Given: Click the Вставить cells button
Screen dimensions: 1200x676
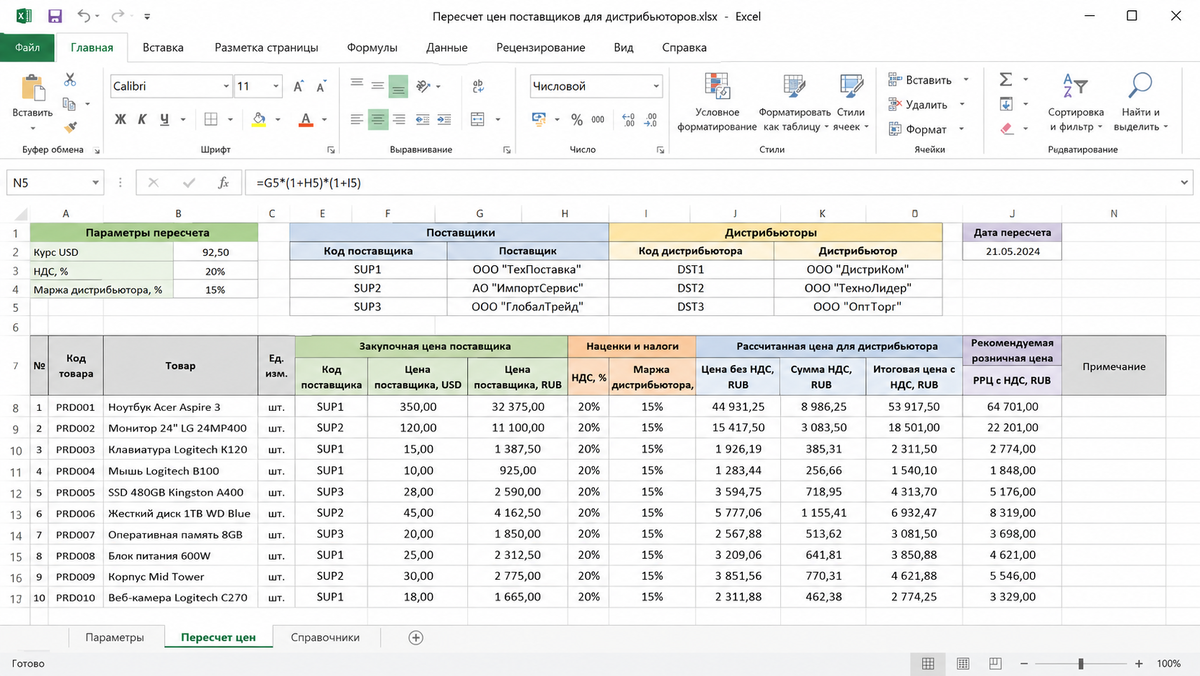Looking at the screenshot, I should [x=929, y=80].
